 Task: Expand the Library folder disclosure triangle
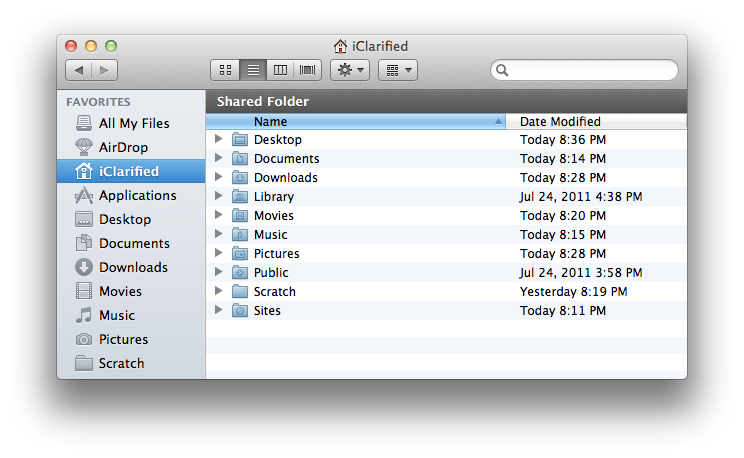(x=219, y=197)
